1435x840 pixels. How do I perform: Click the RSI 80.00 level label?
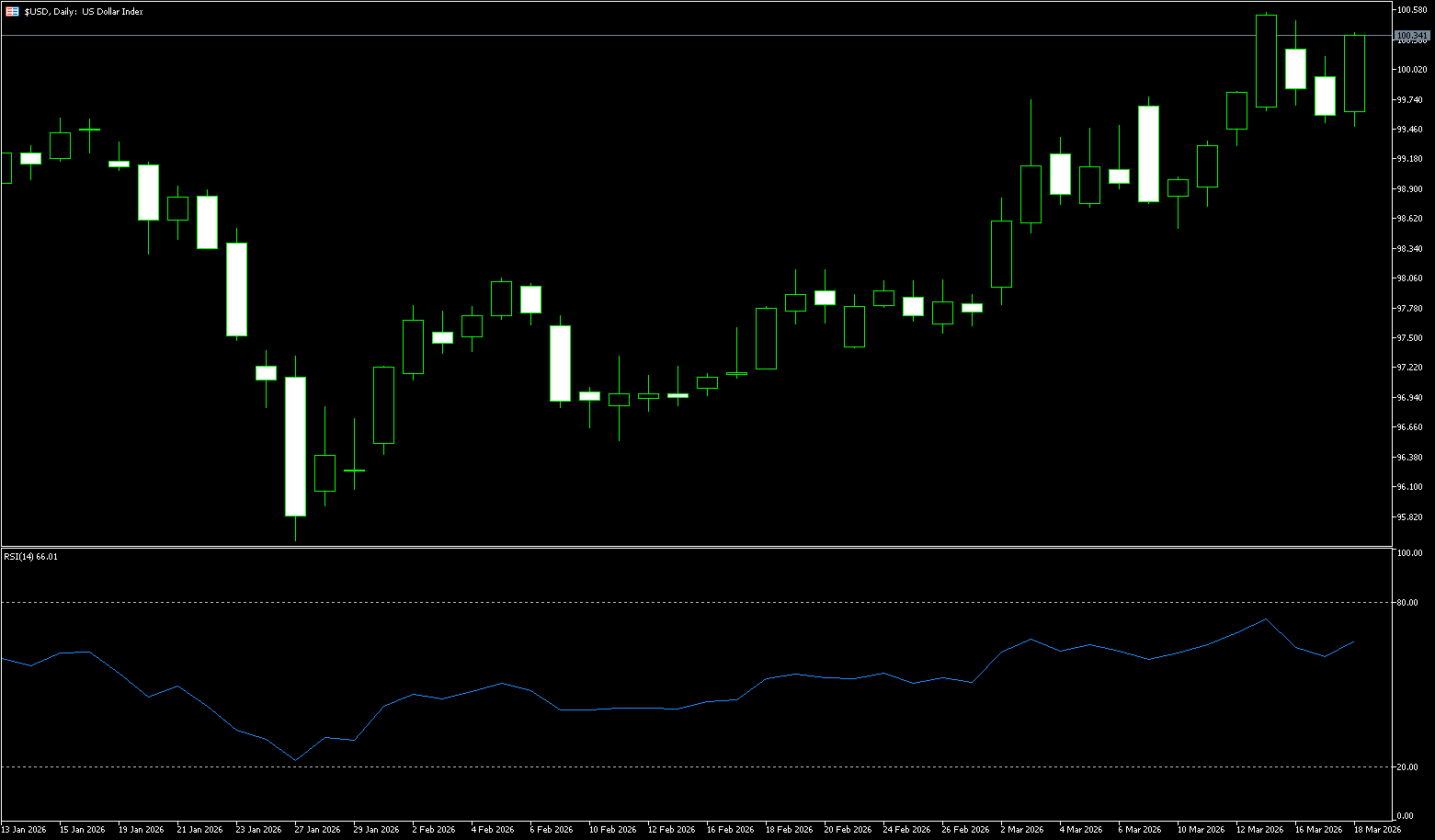point(1407,603)
